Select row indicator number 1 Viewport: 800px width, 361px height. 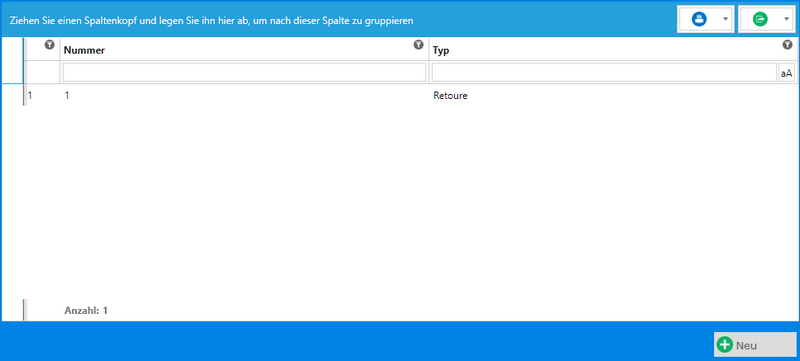[30, 95]
